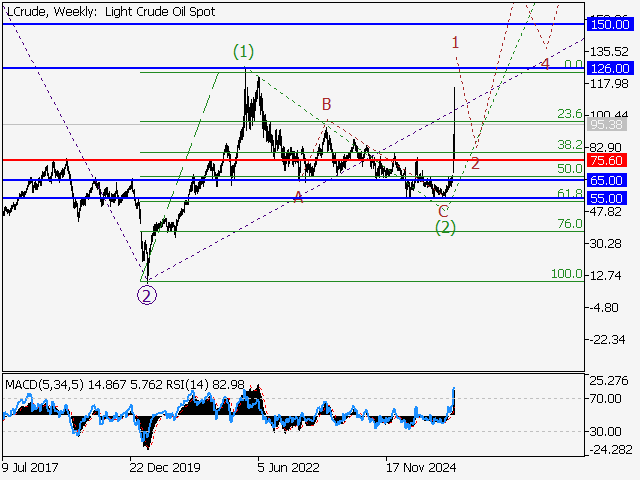This screenshot has height=480, width=640.
Task: Click the 61.8 Fibonacci retracement label
Action: tap(569, 193)
